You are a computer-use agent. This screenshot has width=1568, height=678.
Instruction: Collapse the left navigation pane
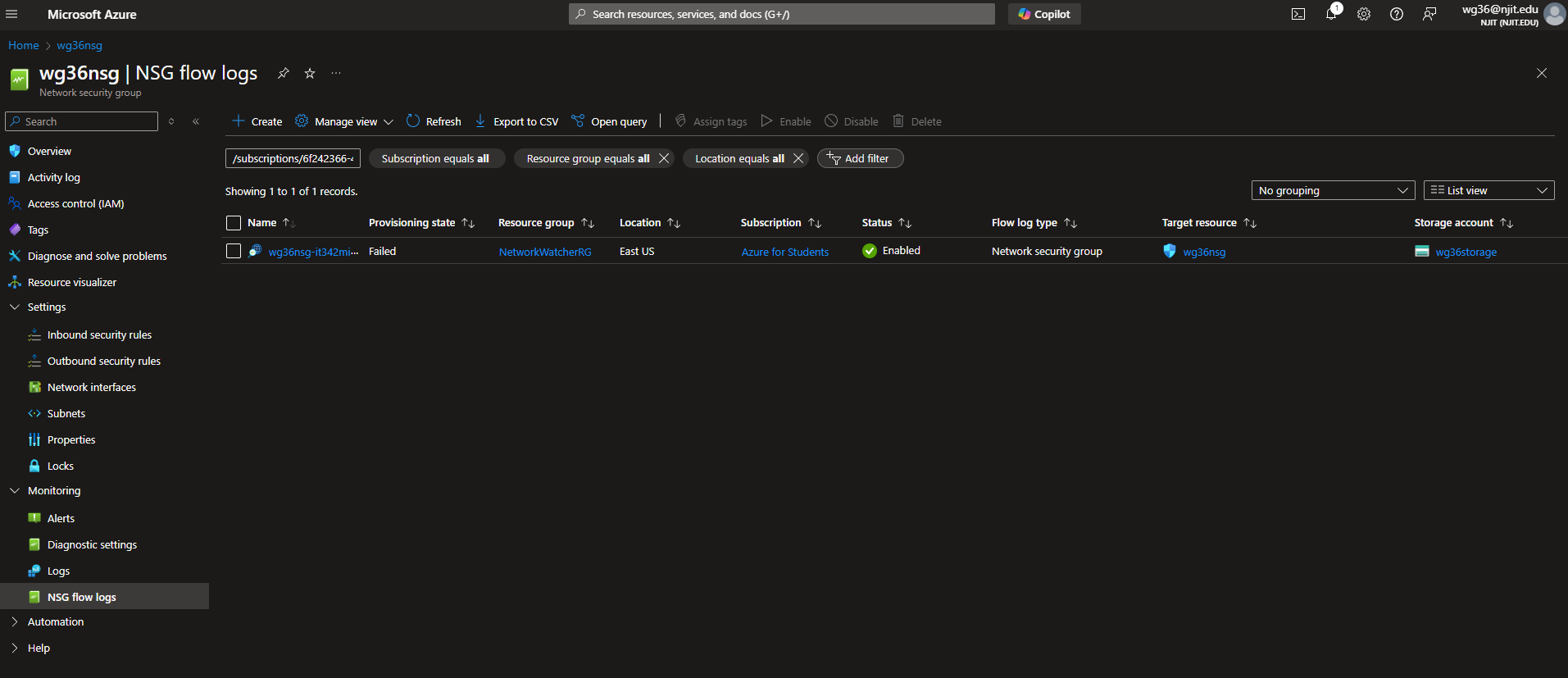(x=196, y=121)
